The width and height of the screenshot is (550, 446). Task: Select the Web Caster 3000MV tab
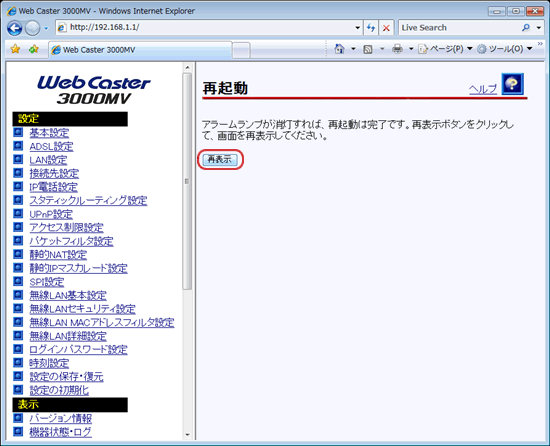click(140, 50)
